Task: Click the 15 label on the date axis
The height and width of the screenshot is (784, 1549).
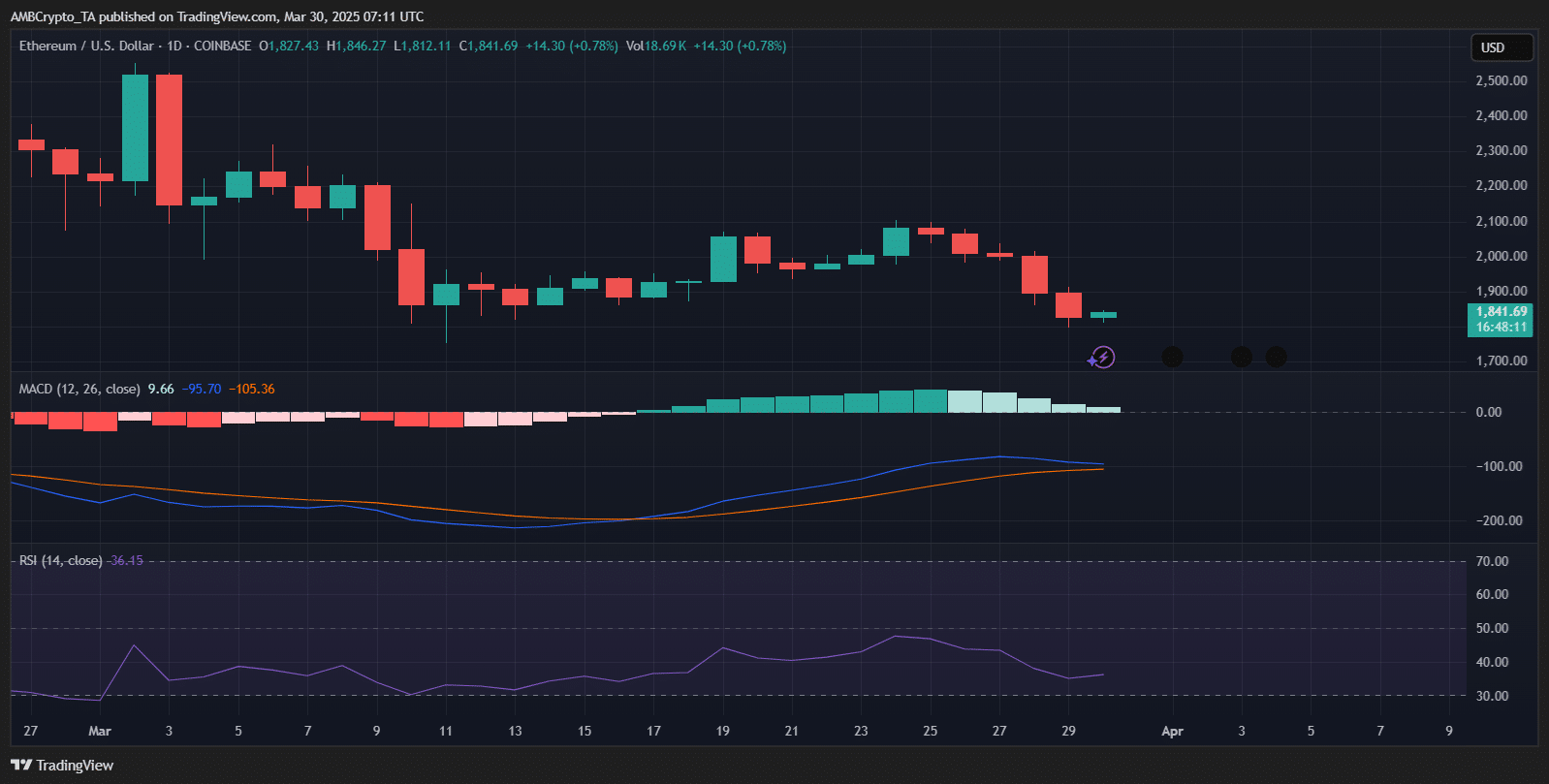Action: [x=585, y=731]
